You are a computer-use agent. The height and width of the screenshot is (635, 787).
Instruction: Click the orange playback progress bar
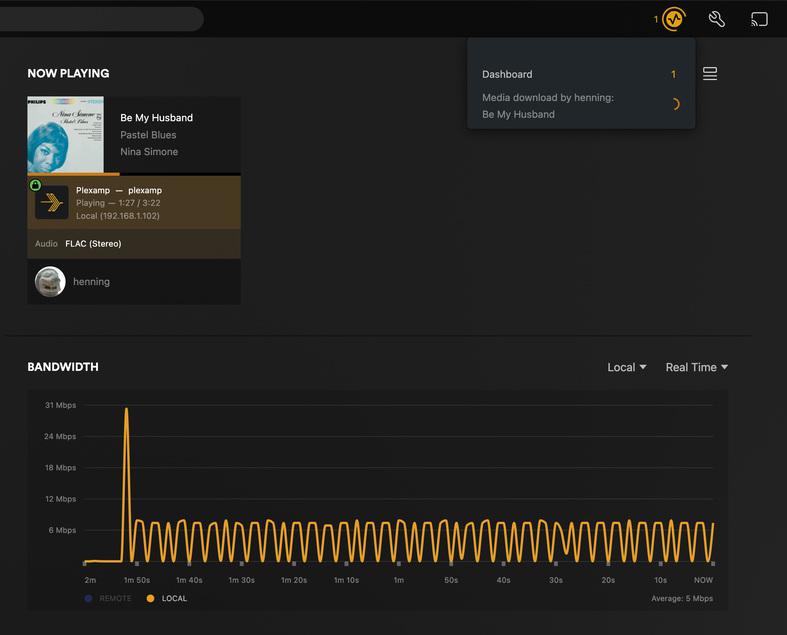tap(73, 174)
